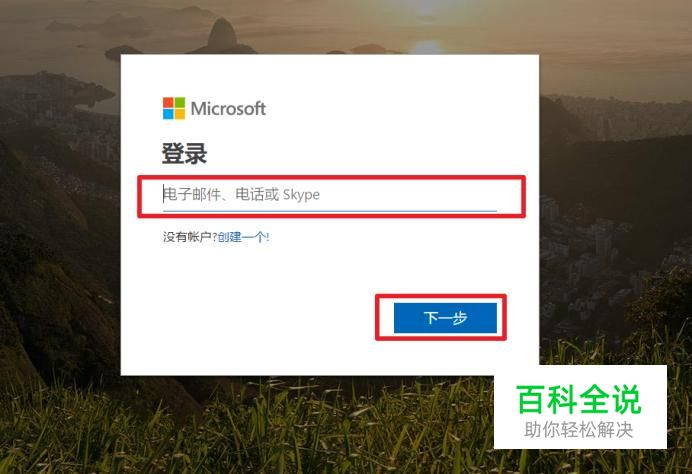The height and width of the screenshot is (474, 692).
Task: Open the 创建一个! account creation link
Action: (x=244, y=237)
